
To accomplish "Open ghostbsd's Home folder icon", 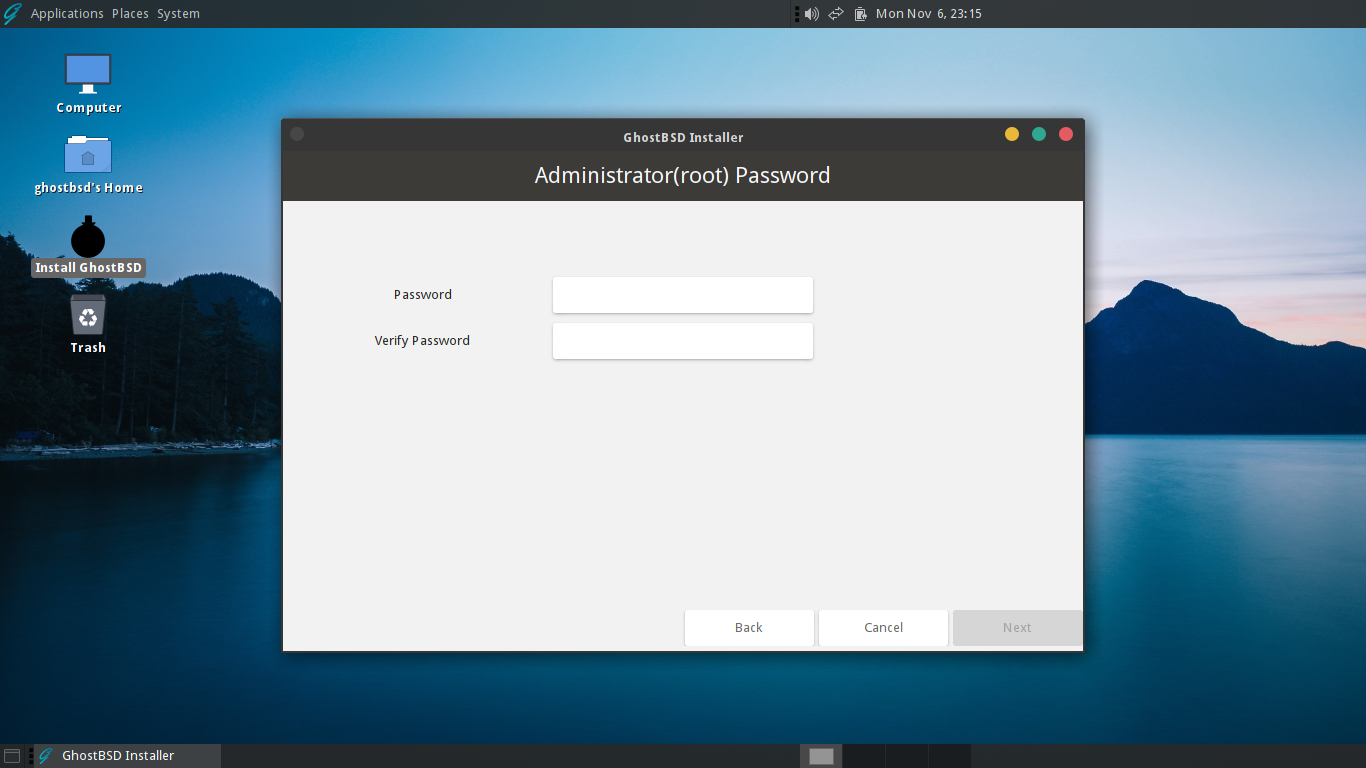I will (x=88, y=154).
